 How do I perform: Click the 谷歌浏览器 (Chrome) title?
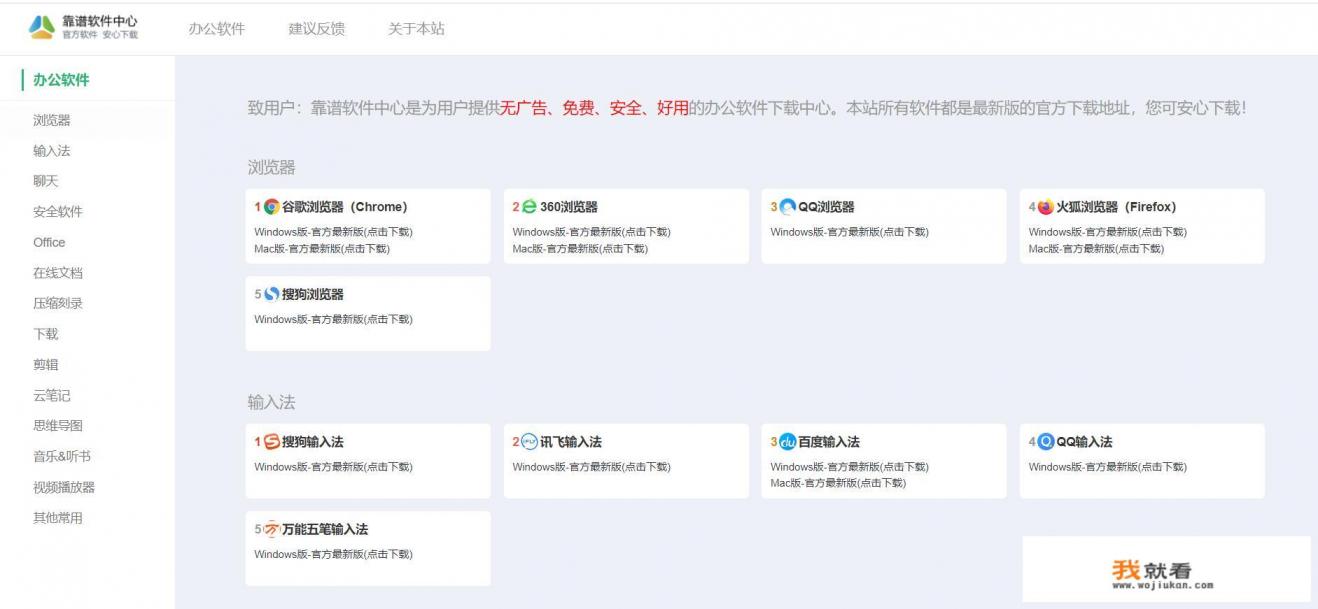345,207
